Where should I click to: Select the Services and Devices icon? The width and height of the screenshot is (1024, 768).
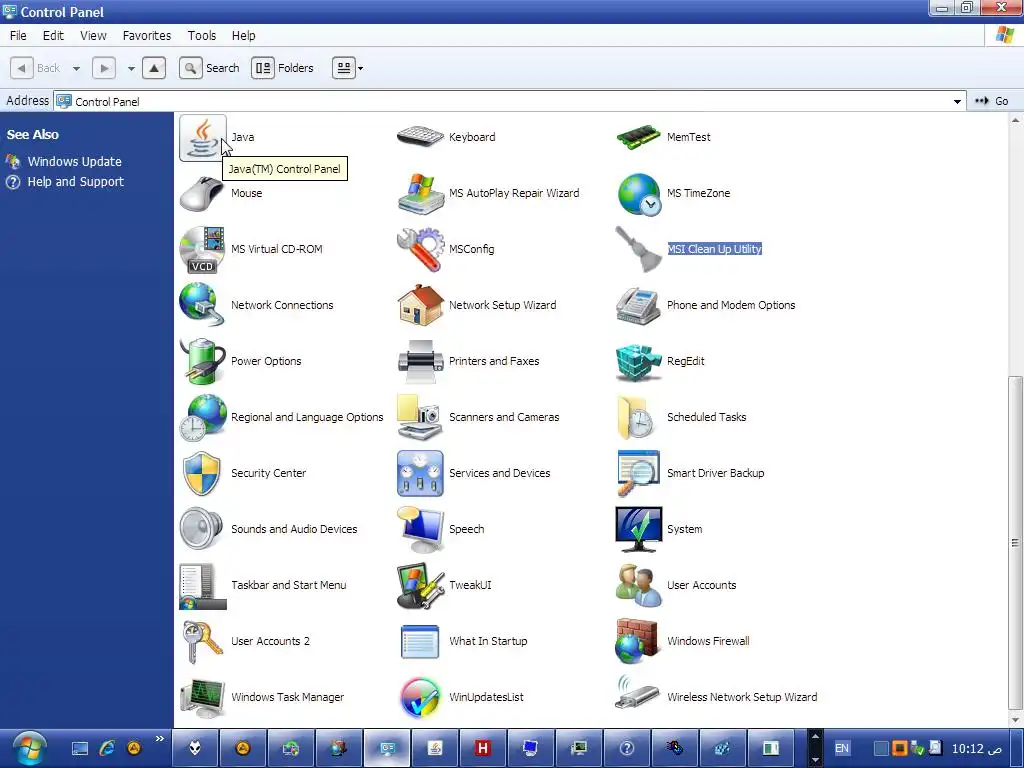pyautogui.click(x=420, y=473)
